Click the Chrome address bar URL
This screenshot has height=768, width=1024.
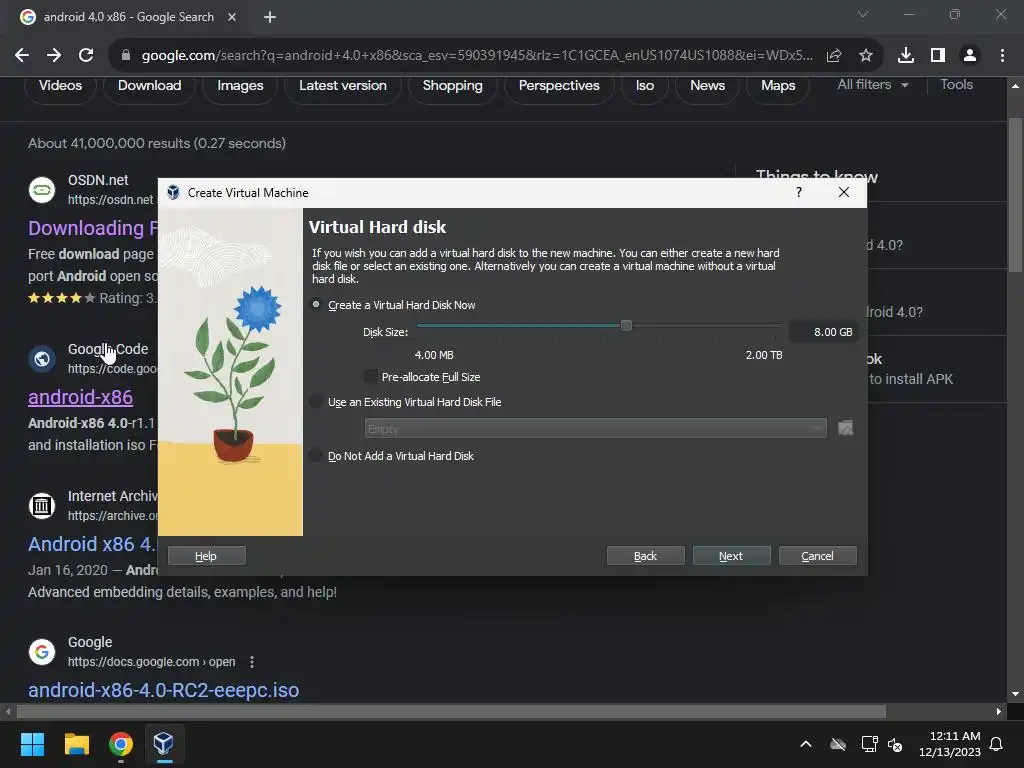point(477,56)
